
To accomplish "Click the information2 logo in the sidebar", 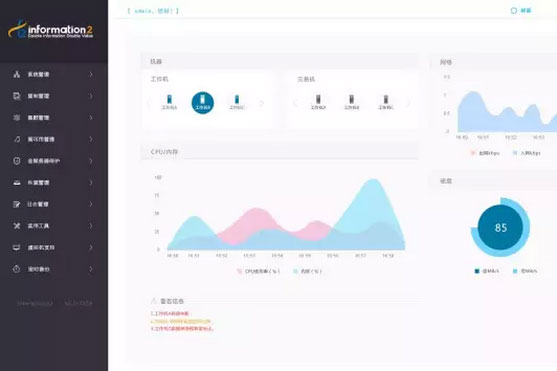I will coord(50,30).
